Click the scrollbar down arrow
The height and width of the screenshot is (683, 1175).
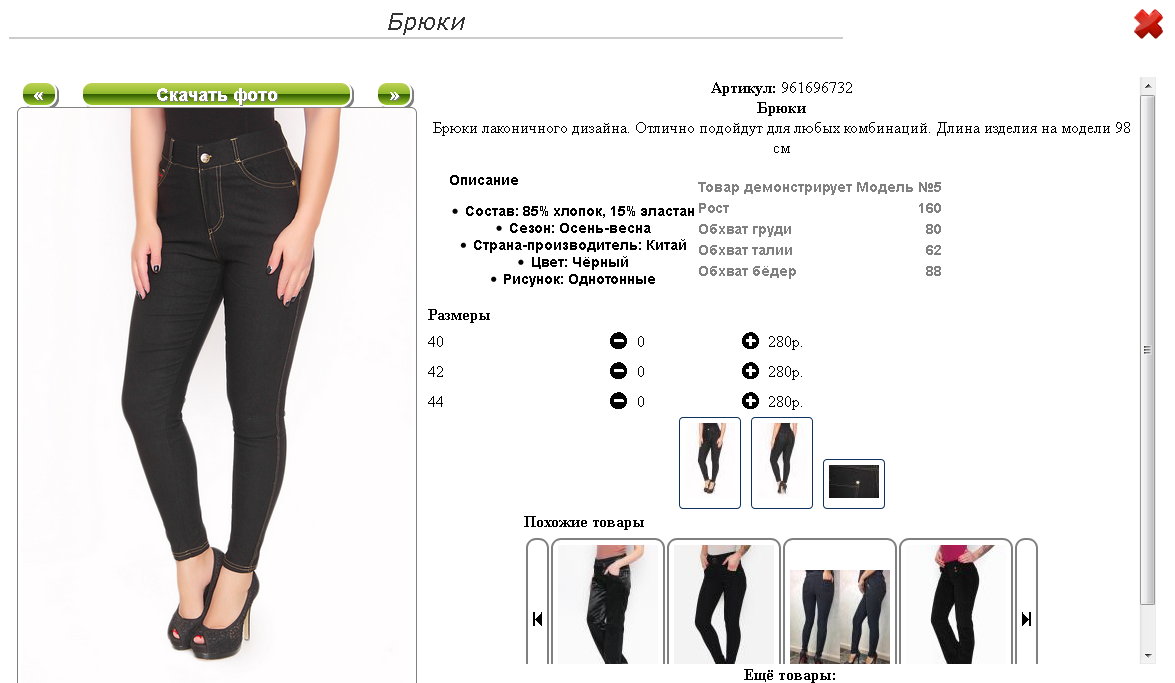[1148, 655]
